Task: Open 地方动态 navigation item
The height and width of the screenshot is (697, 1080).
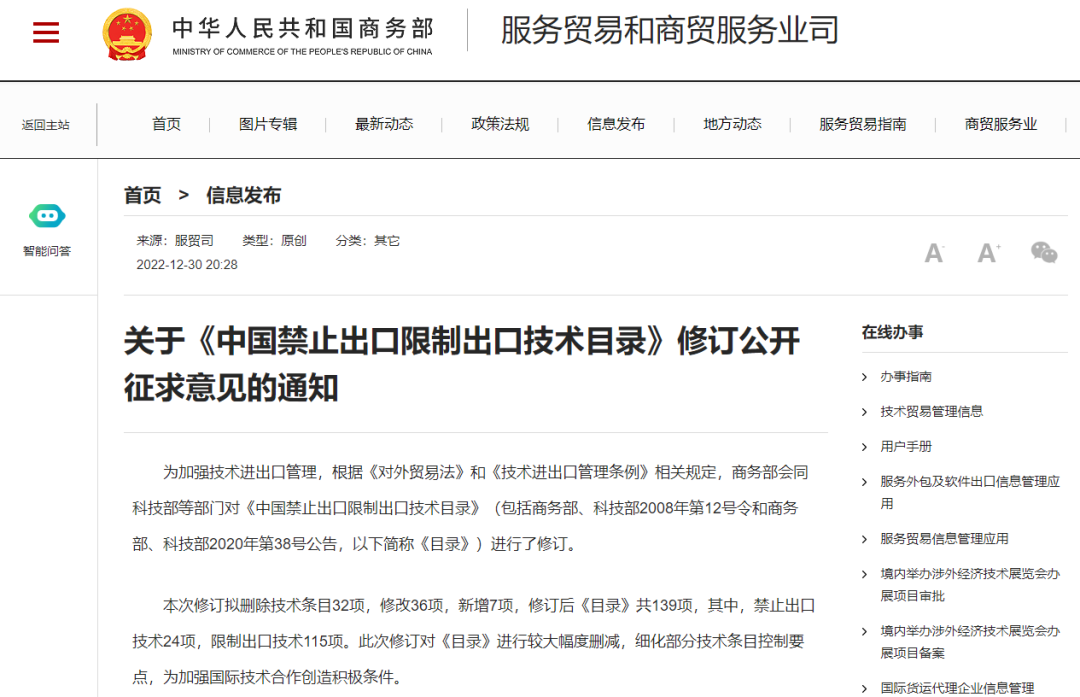Action: click(x=732, y=124)
